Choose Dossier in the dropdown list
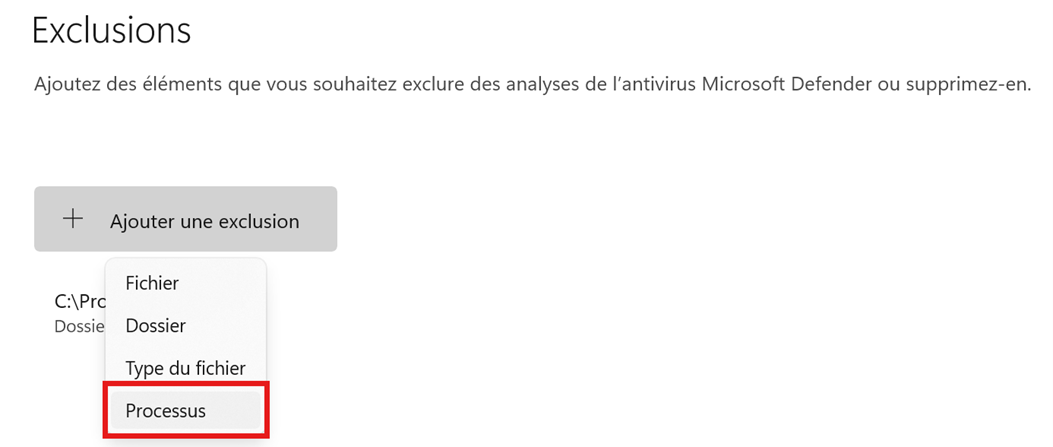This screenshot has height=447, width=1053. click(x=155, y=325)
